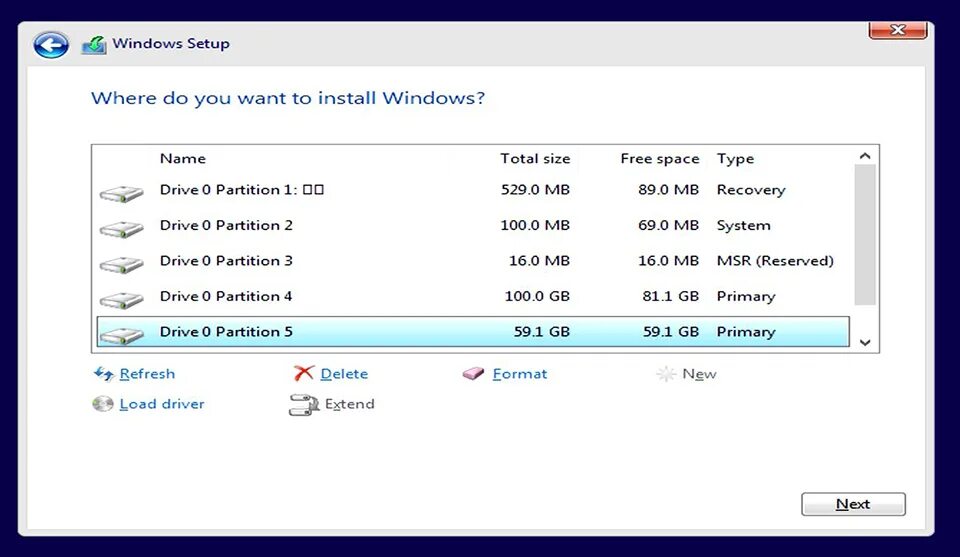Click the drive icon for Partition 3
The height and width of the screenshot is (557, 960).
point(121,264)
